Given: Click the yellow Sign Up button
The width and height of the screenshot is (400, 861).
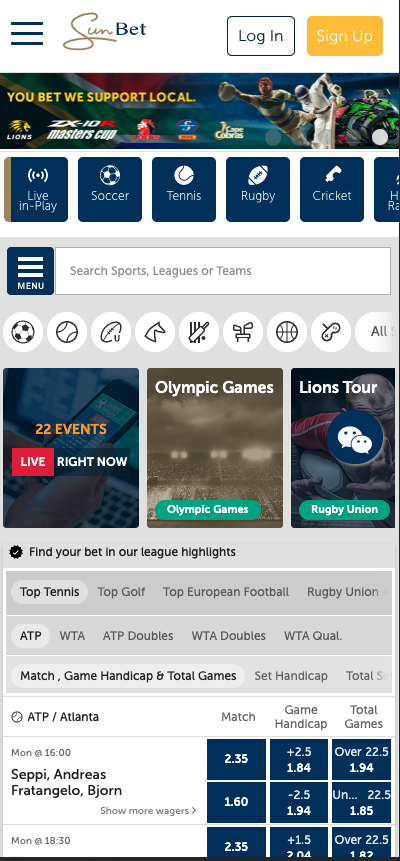Looking at the screenshot, I should point(345,36).
